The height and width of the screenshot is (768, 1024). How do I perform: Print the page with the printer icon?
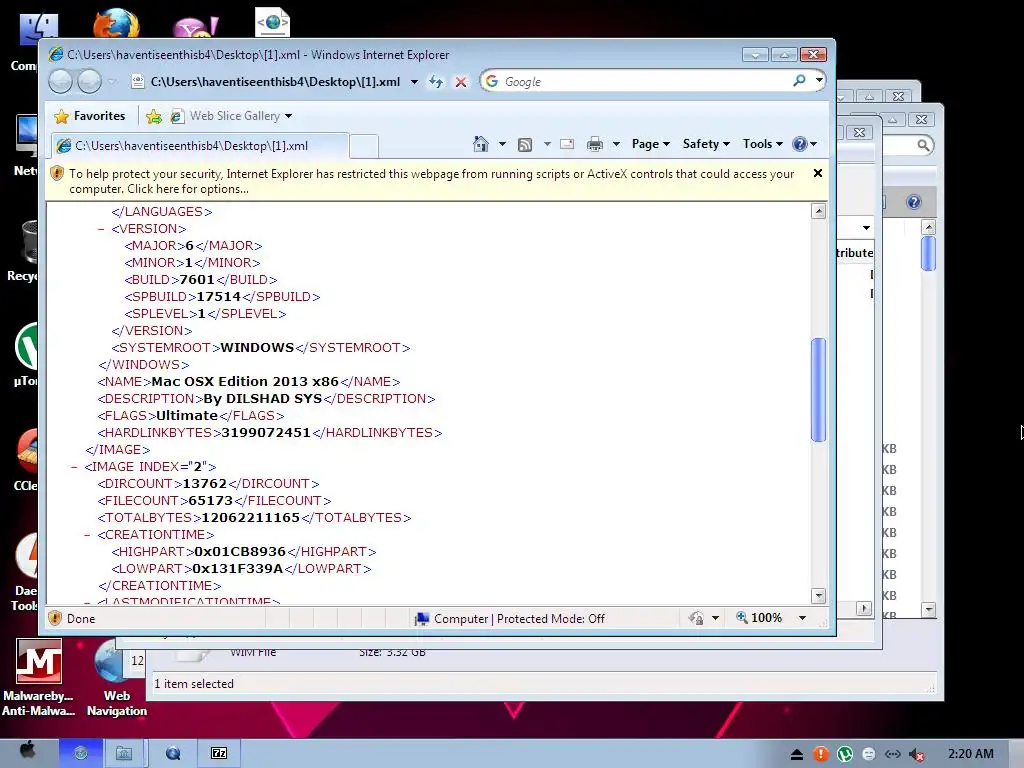[x=594, y=144]
